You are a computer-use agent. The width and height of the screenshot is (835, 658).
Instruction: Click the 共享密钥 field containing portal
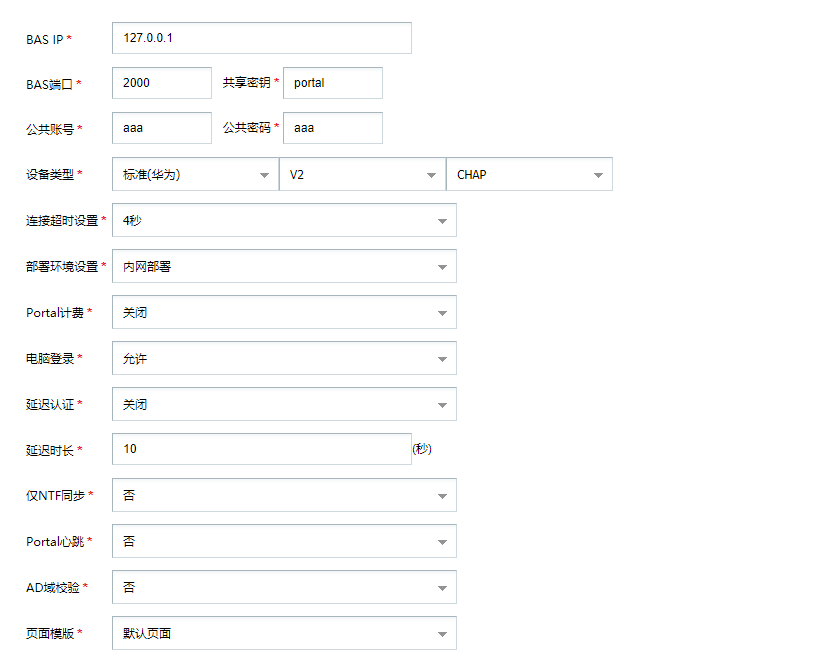click(x=333, y=83)
